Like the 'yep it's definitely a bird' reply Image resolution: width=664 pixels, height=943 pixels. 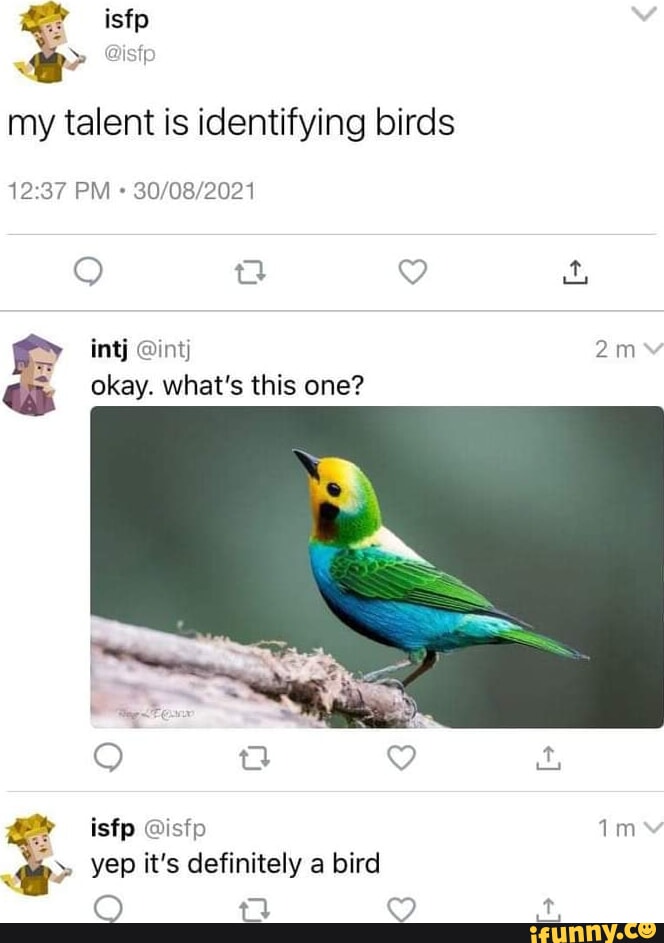pyautogui.click(x=401, y=908)
